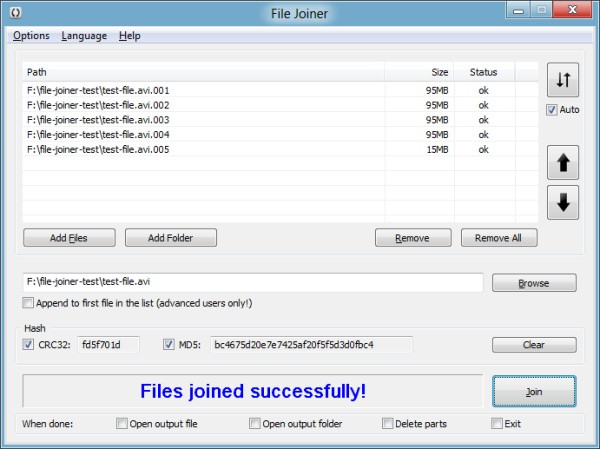Screen dimensions: 600x449
Task: Click the Files joined successfully status bar
Action: point(253,391)
